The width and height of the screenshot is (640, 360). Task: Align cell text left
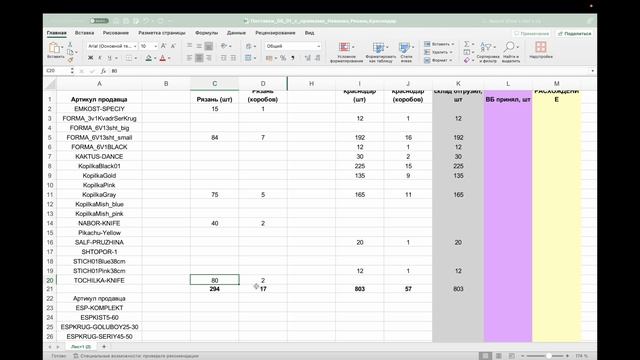coord(189,58)
